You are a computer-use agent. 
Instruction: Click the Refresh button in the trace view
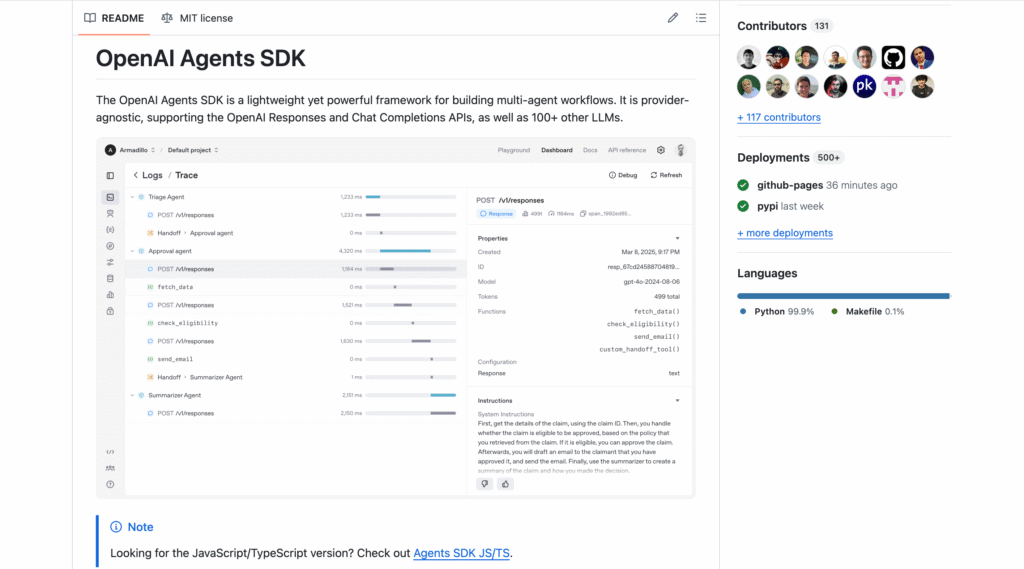pos(666,175)
